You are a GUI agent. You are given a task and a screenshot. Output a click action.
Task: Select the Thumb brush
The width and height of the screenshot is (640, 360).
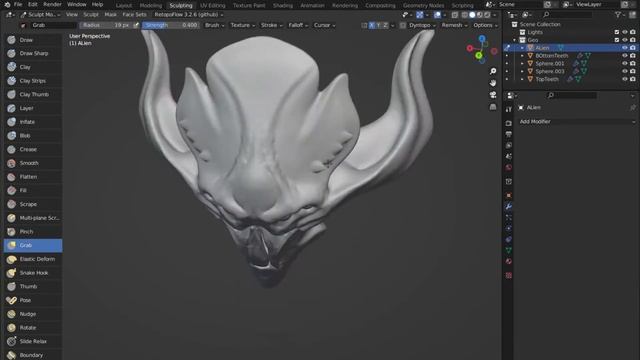[x=33, y=287]
